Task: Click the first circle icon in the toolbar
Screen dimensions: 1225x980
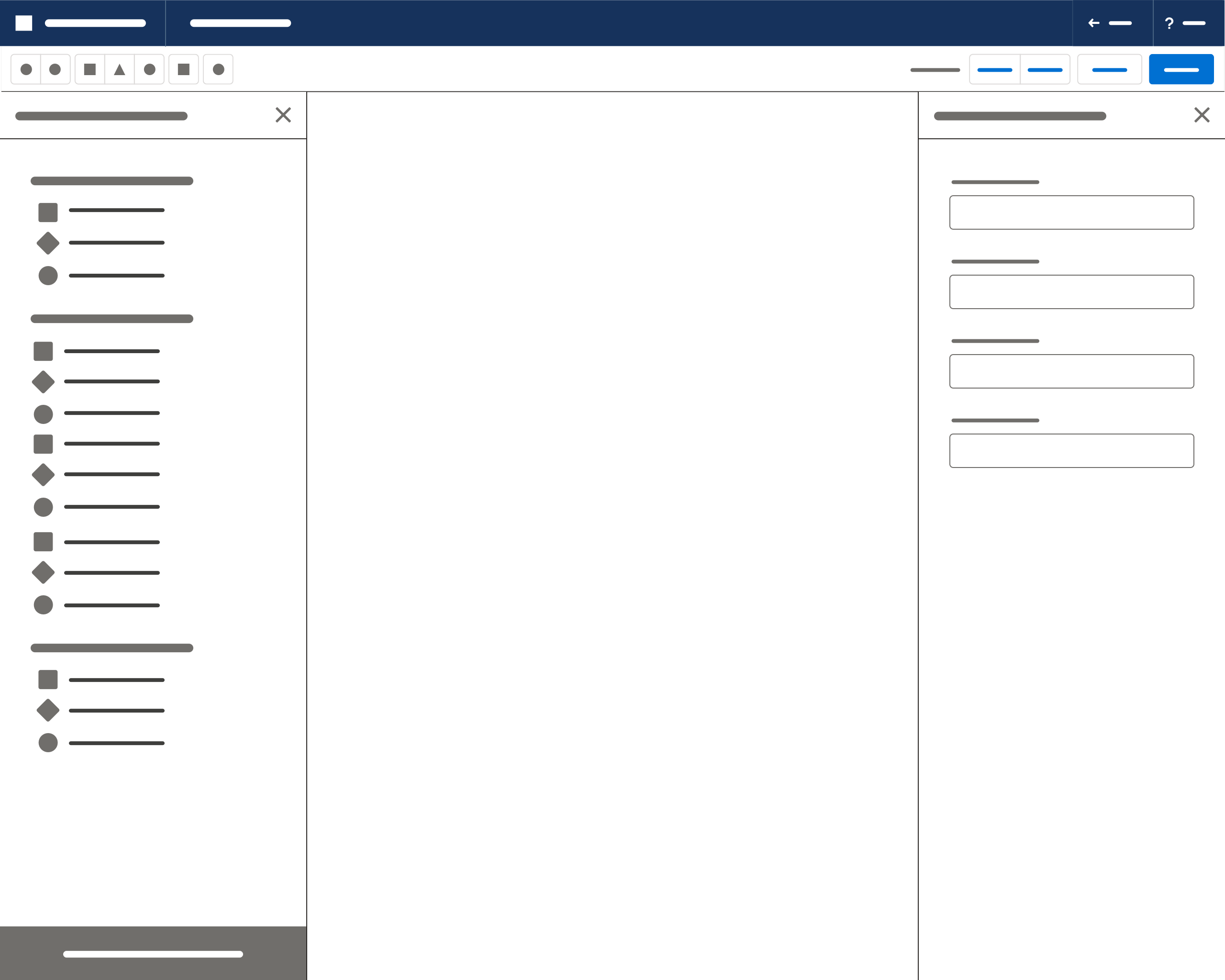Action: 26,69
